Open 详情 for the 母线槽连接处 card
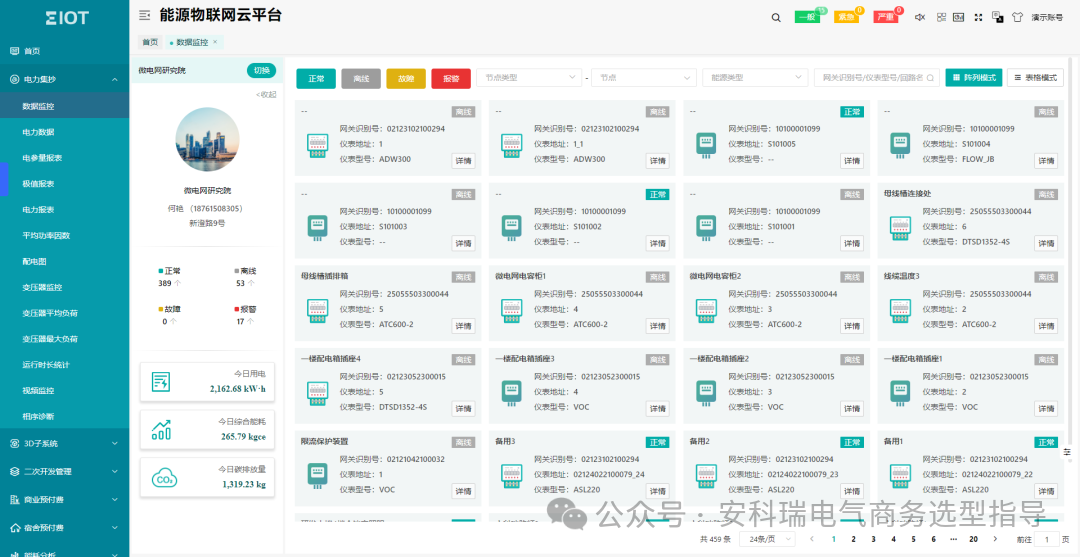Image resolution: width=1080 pixels, height=557 pixels. click(1046, 243)
